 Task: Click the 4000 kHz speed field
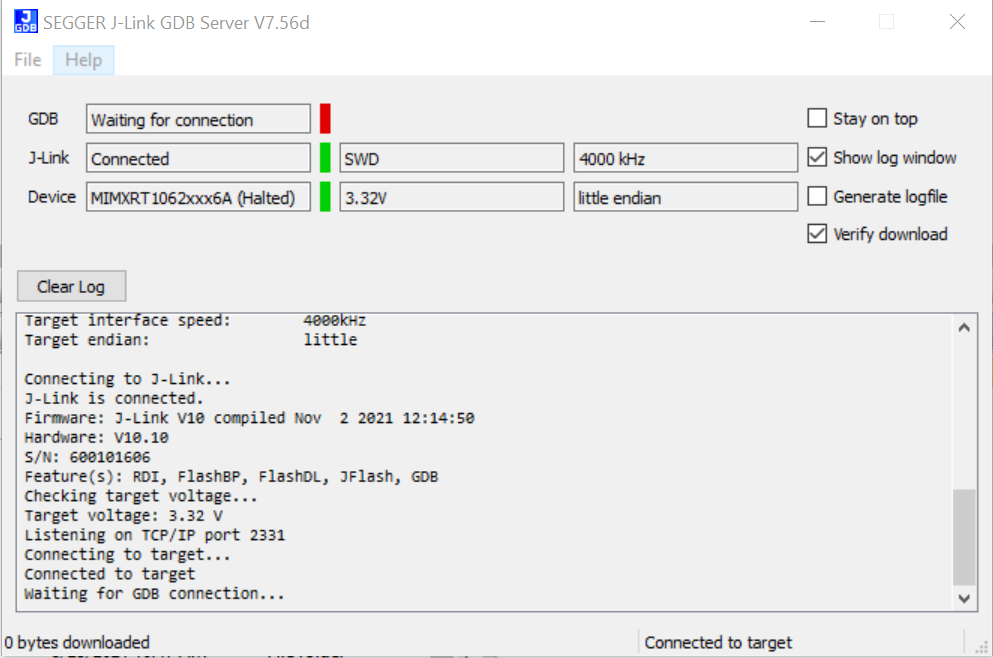pyautogui.click(x=685, y=159)
